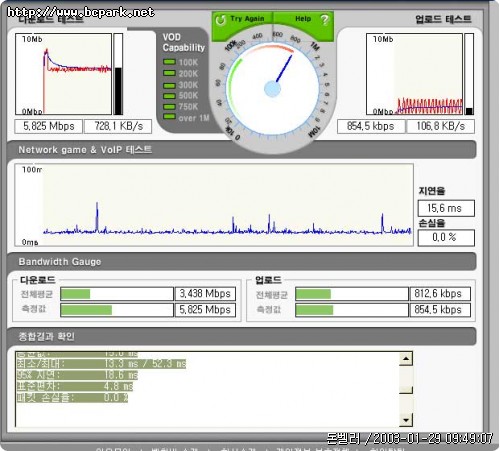The height and width of the screenshot is (451, 500).
Task: Click the 854,5 kbps upload speed field
Action: (371, 126)
